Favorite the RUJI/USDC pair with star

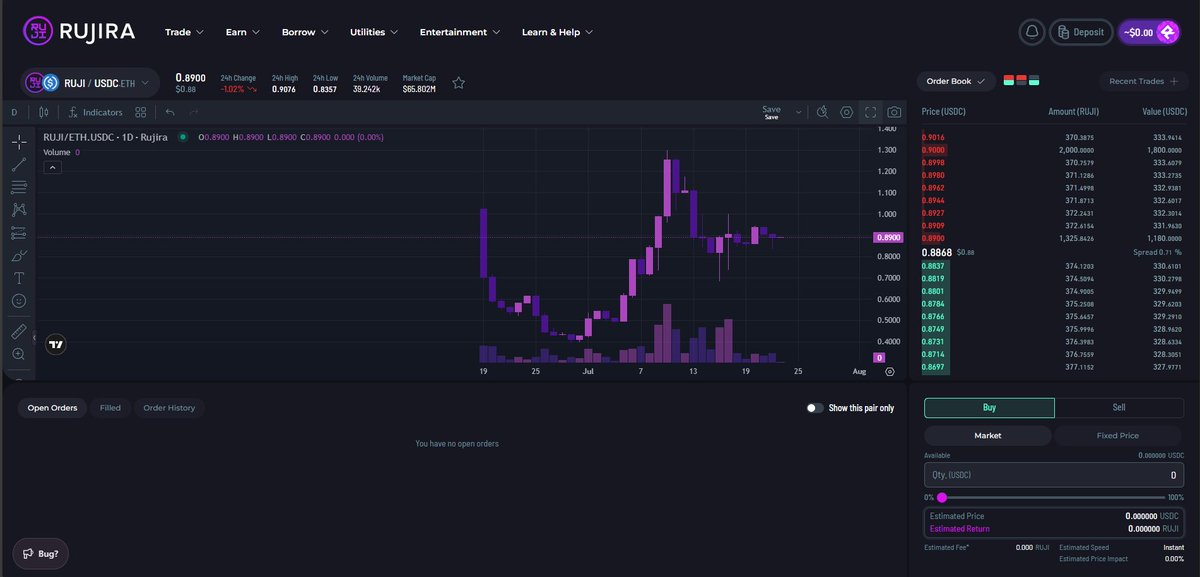459,83
